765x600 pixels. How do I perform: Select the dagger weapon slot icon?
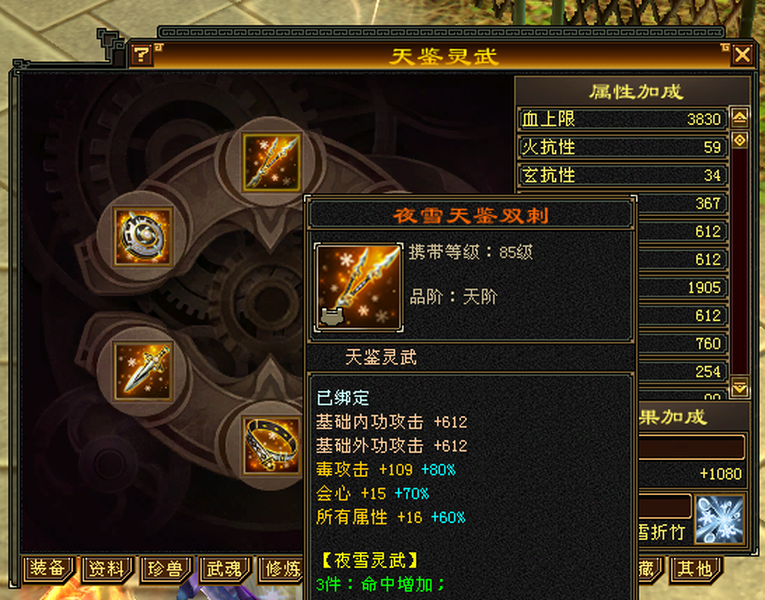[143, 371]
